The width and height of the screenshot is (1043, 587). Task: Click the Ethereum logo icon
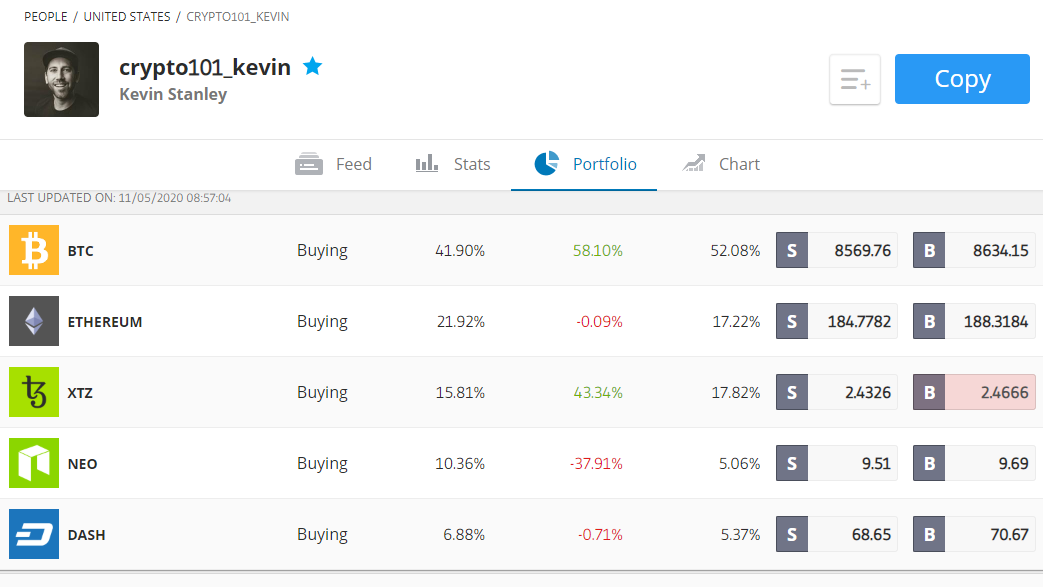(34, 321)
